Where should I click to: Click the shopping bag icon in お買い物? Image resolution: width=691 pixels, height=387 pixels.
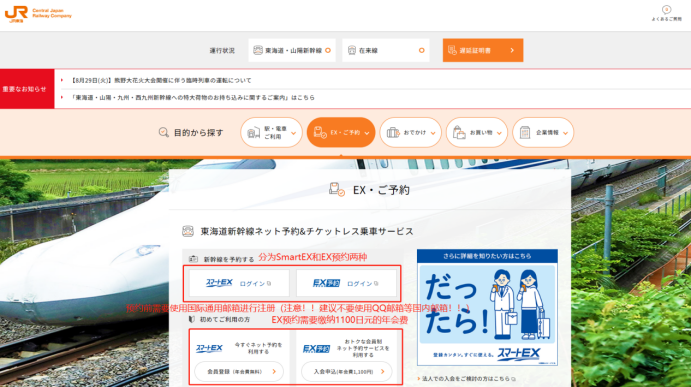coord(459,132)
